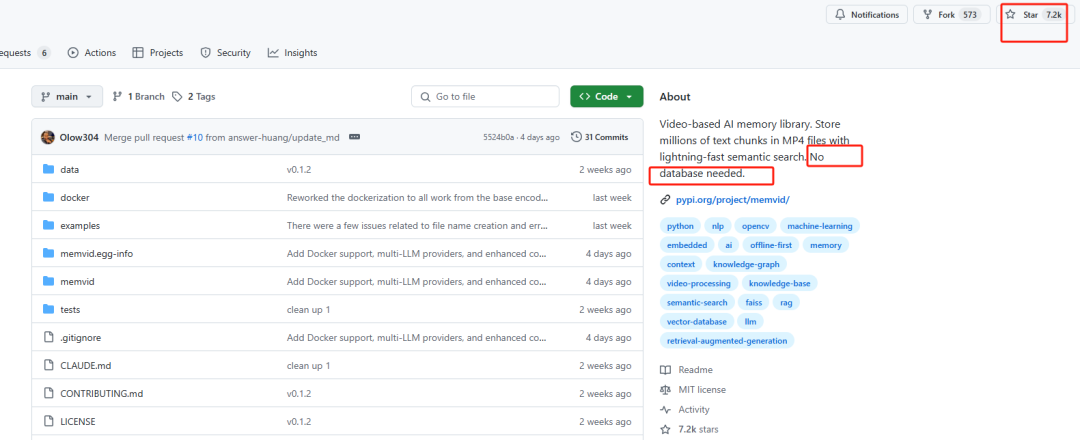The height and width of the screenshot is (440, 1080).
Task: Select the offline-first topic tag
Action: pos(771,244)
